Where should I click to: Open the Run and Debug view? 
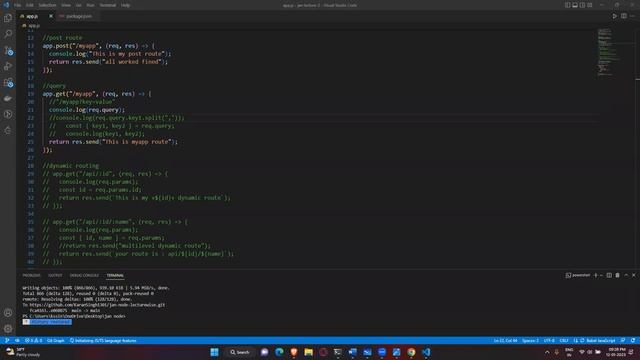(8, 66)
